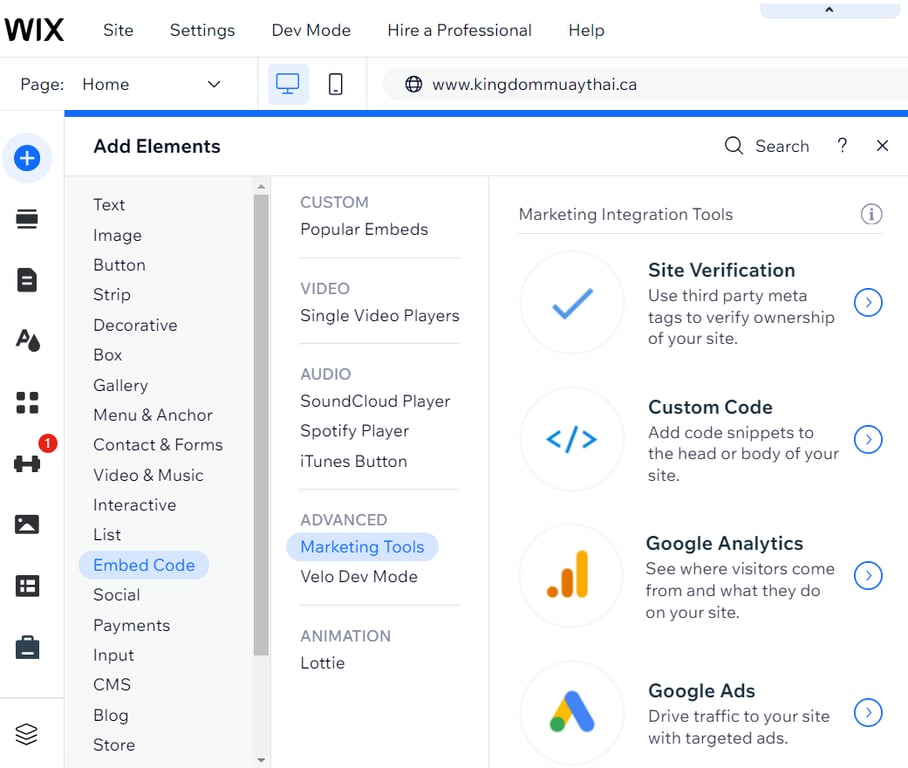Collapse the top bar with the up caret

(829, 10)
